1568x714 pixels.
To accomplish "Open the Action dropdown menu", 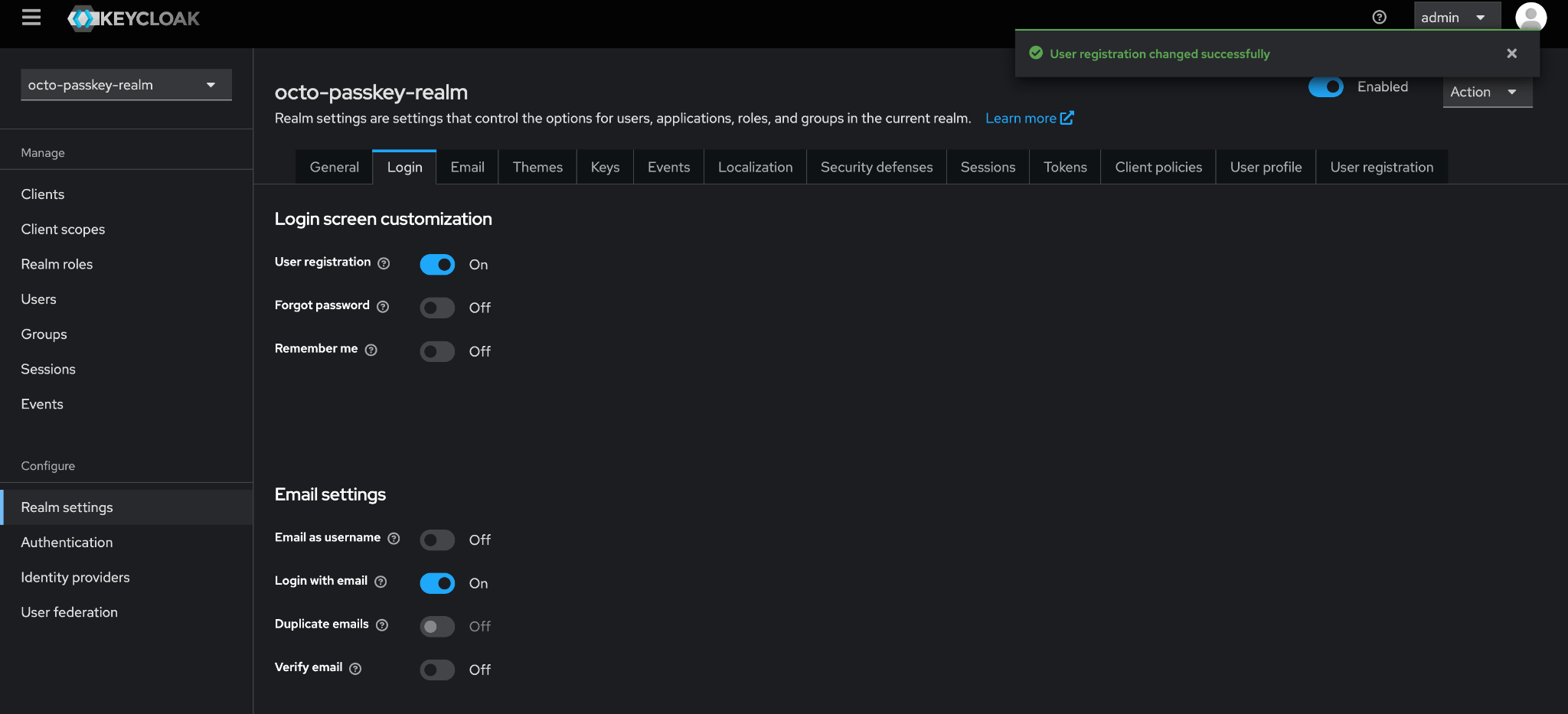I will click(x=1485, y=93).
